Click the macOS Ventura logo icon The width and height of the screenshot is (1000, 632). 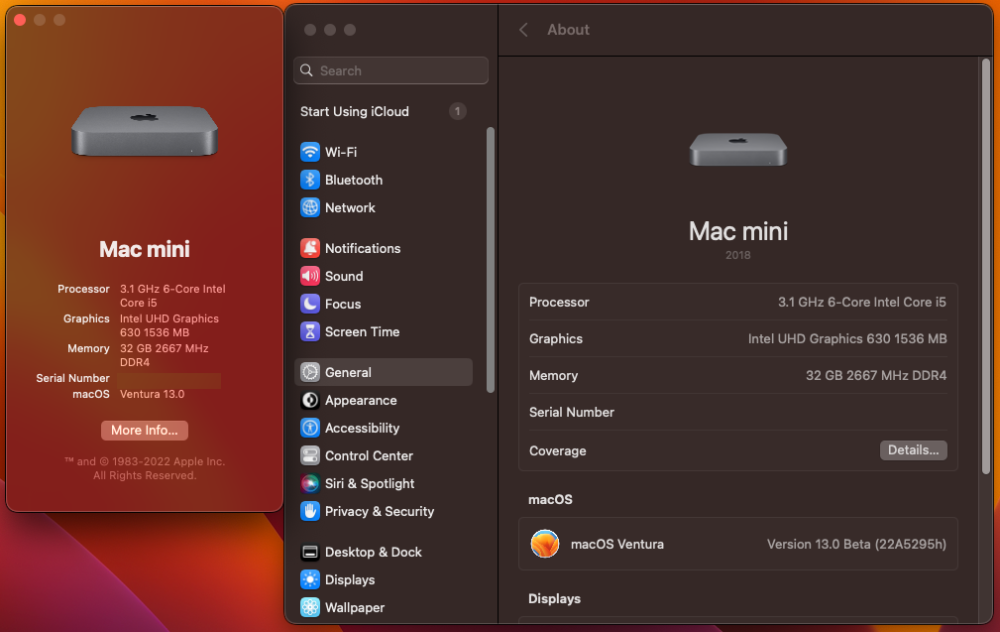pyautogui.click(x=545, y=544)
